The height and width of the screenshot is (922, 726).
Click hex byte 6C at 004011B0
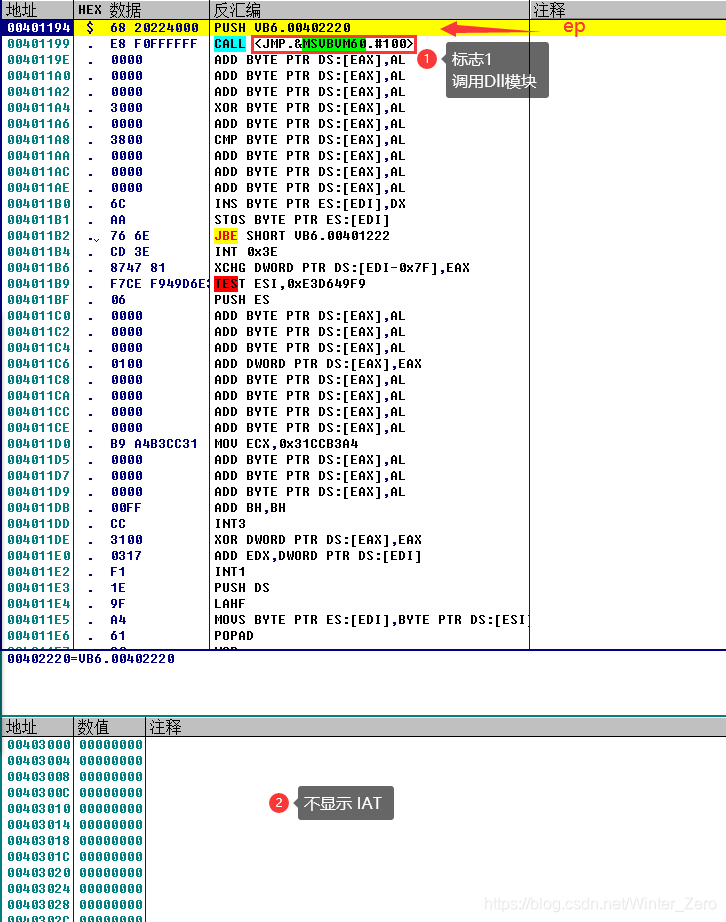coord(118,203)
